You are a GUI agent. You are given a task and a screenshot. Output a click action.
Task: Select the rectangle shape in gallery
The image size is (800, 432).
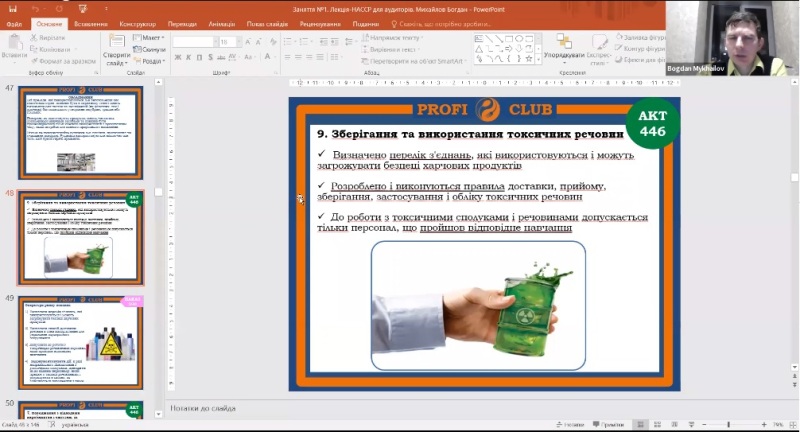pos(509,39)
